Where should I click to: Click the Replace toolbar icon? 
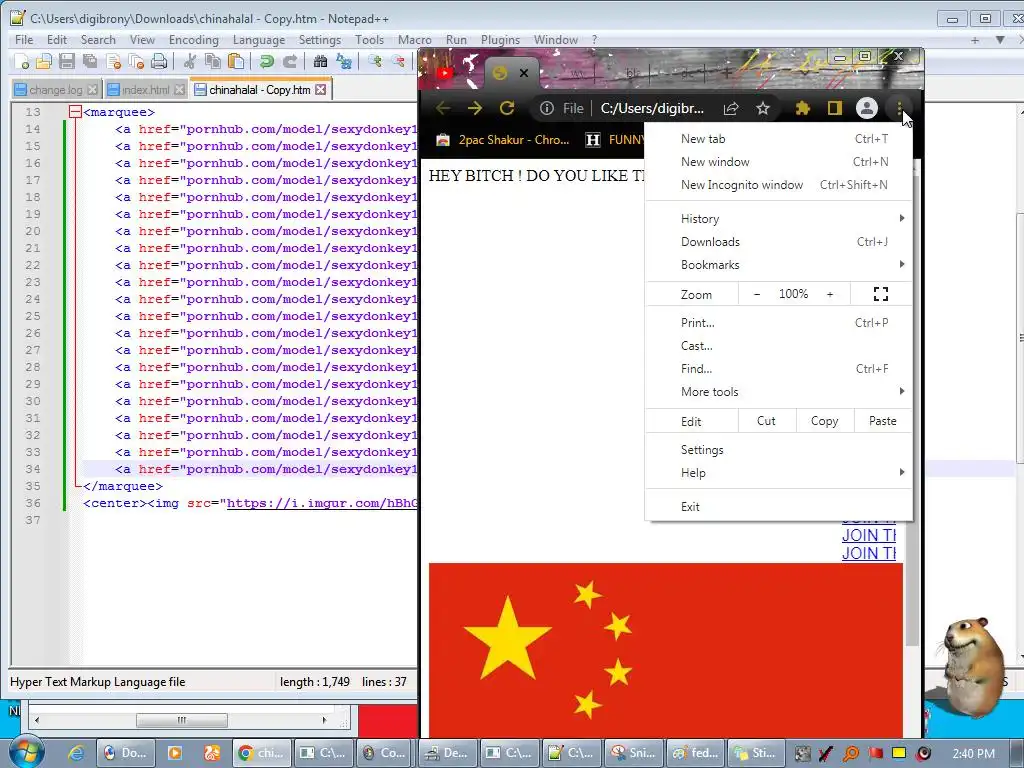tap(344, 62)
